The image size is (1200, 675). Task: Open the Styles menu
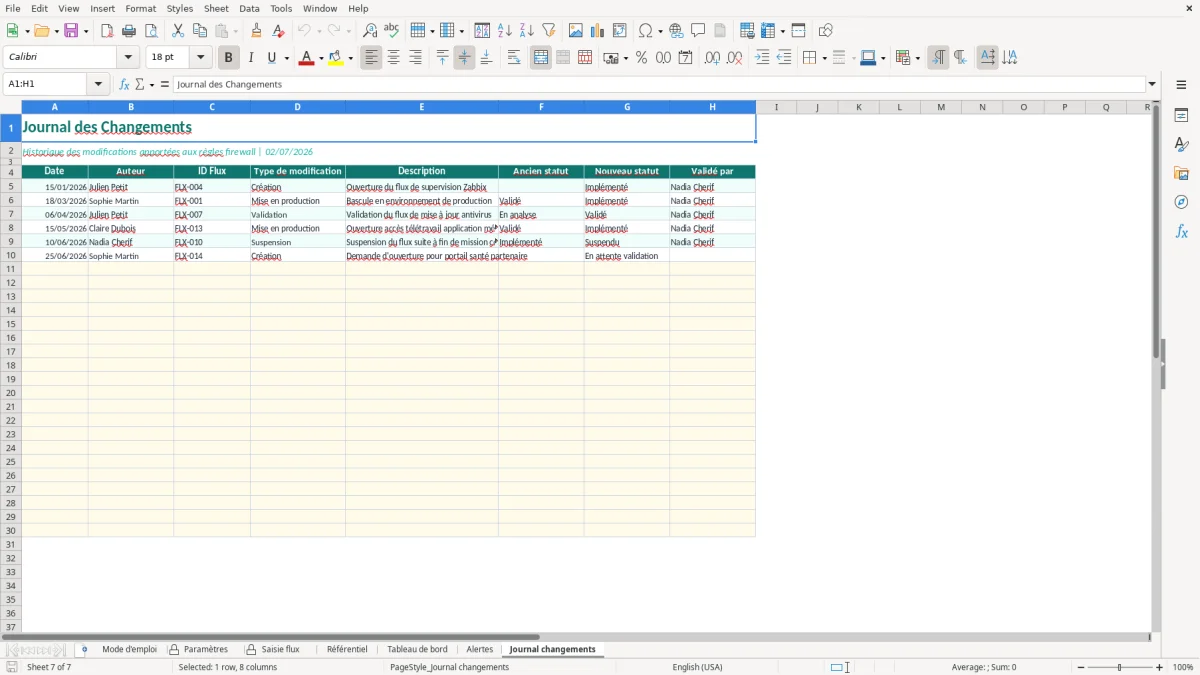180,8
